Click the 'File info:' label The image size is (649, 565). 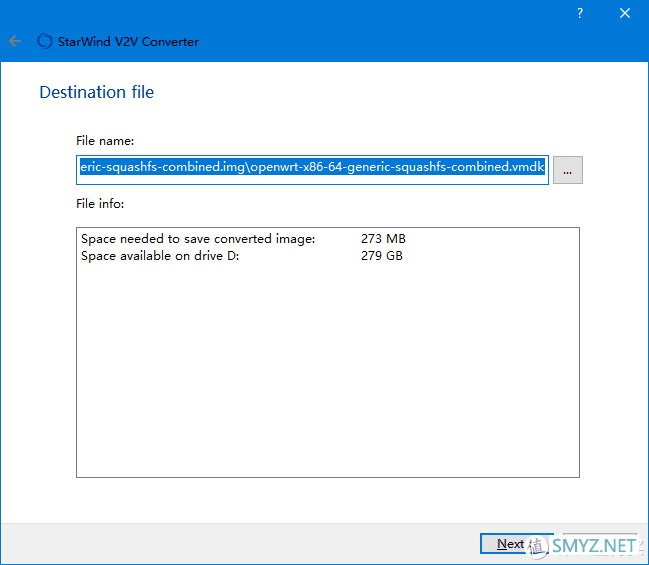point(100,203)
